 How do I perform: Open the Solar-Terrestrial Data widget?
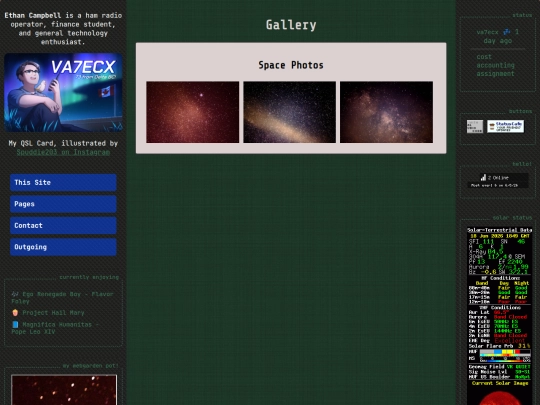pos(499,316)
